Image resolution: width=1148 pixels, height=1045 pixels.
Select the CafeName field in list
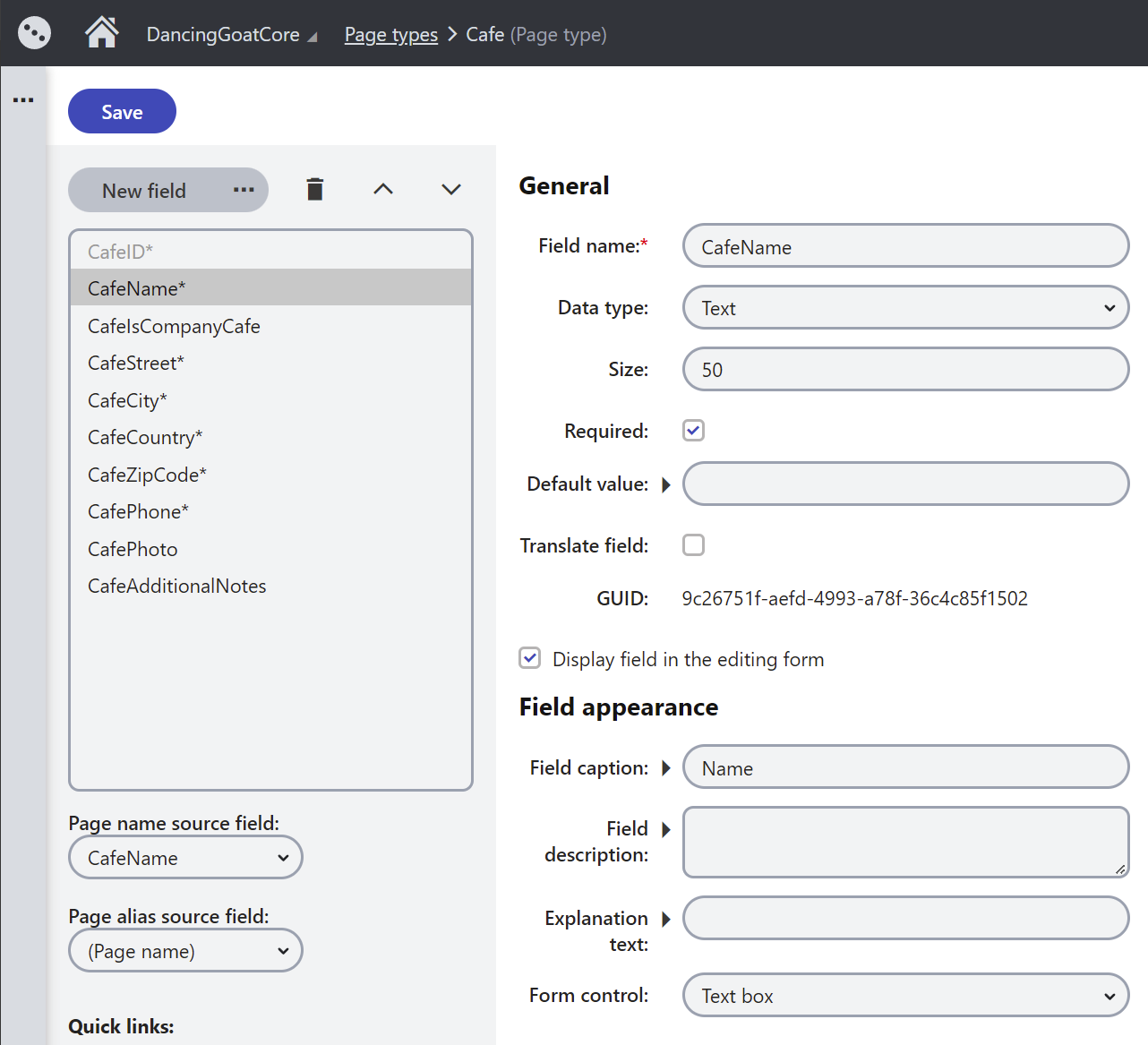[x=270, y=287]
